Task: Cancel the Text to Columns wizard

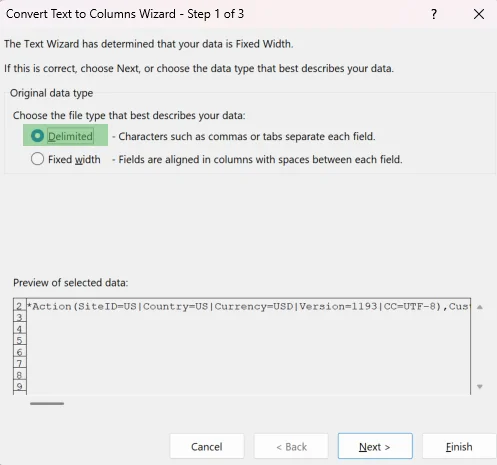Action: pos(207,446)
